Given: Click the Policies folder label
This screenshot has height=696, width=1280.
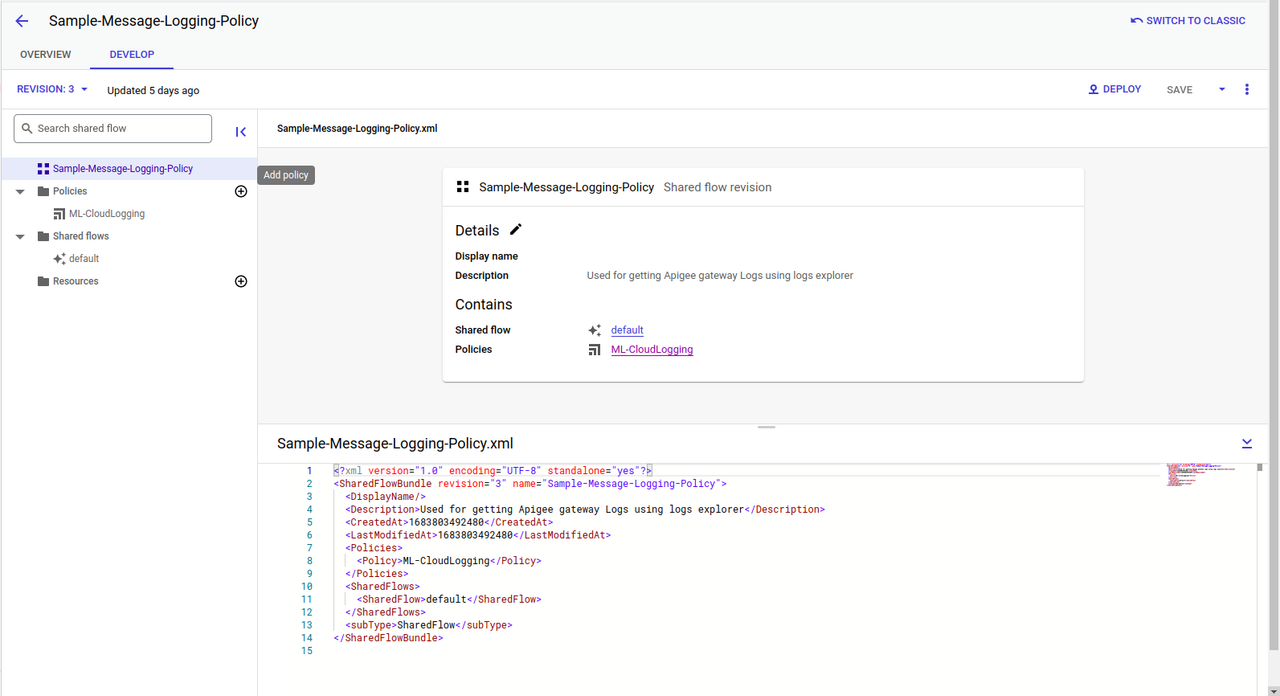Looking at the screenshot, I should [70, 191].
